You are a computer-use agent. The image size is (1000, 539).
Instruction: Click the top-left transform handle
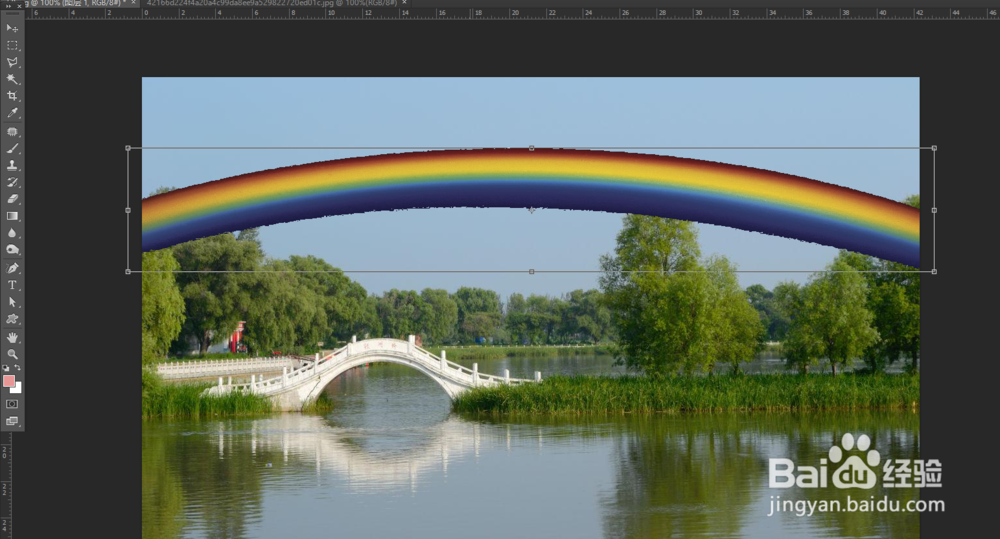[128, 148]
